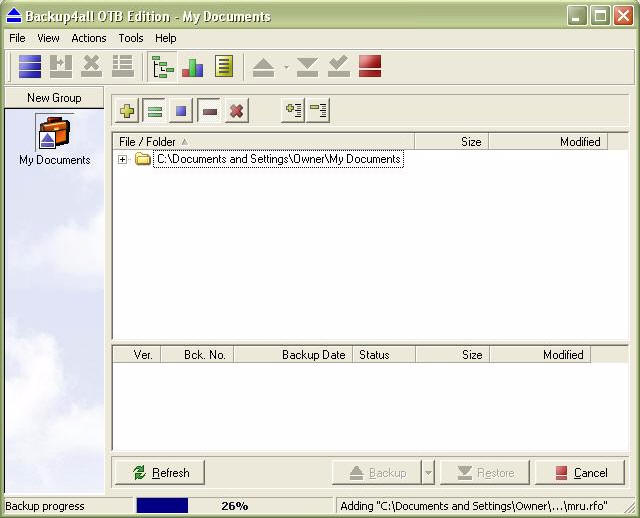Toggle the blue square modified files filter
The width and height of the screenshot is (640, 518).
click(x=181, y=111)
